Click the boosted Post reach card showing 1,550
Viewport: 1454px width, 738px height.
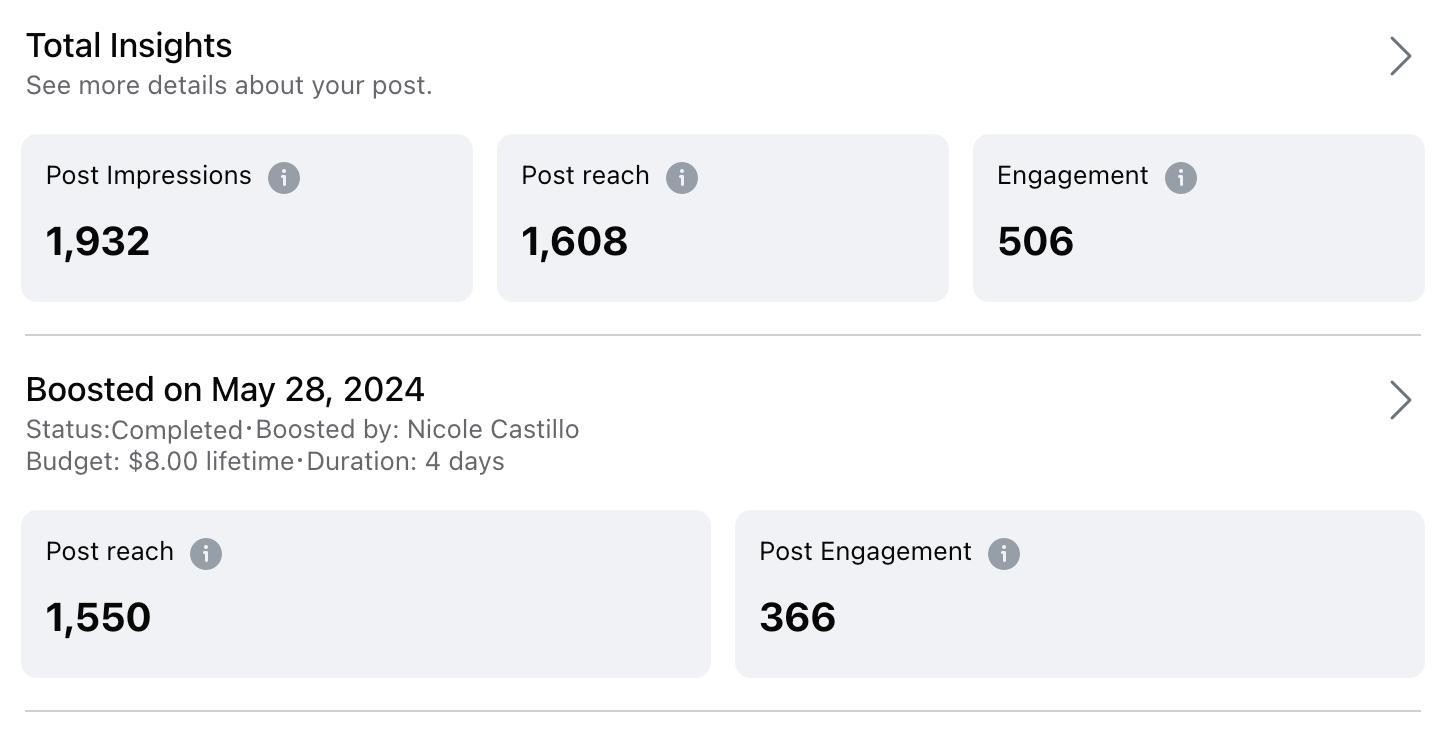point(365,594)
